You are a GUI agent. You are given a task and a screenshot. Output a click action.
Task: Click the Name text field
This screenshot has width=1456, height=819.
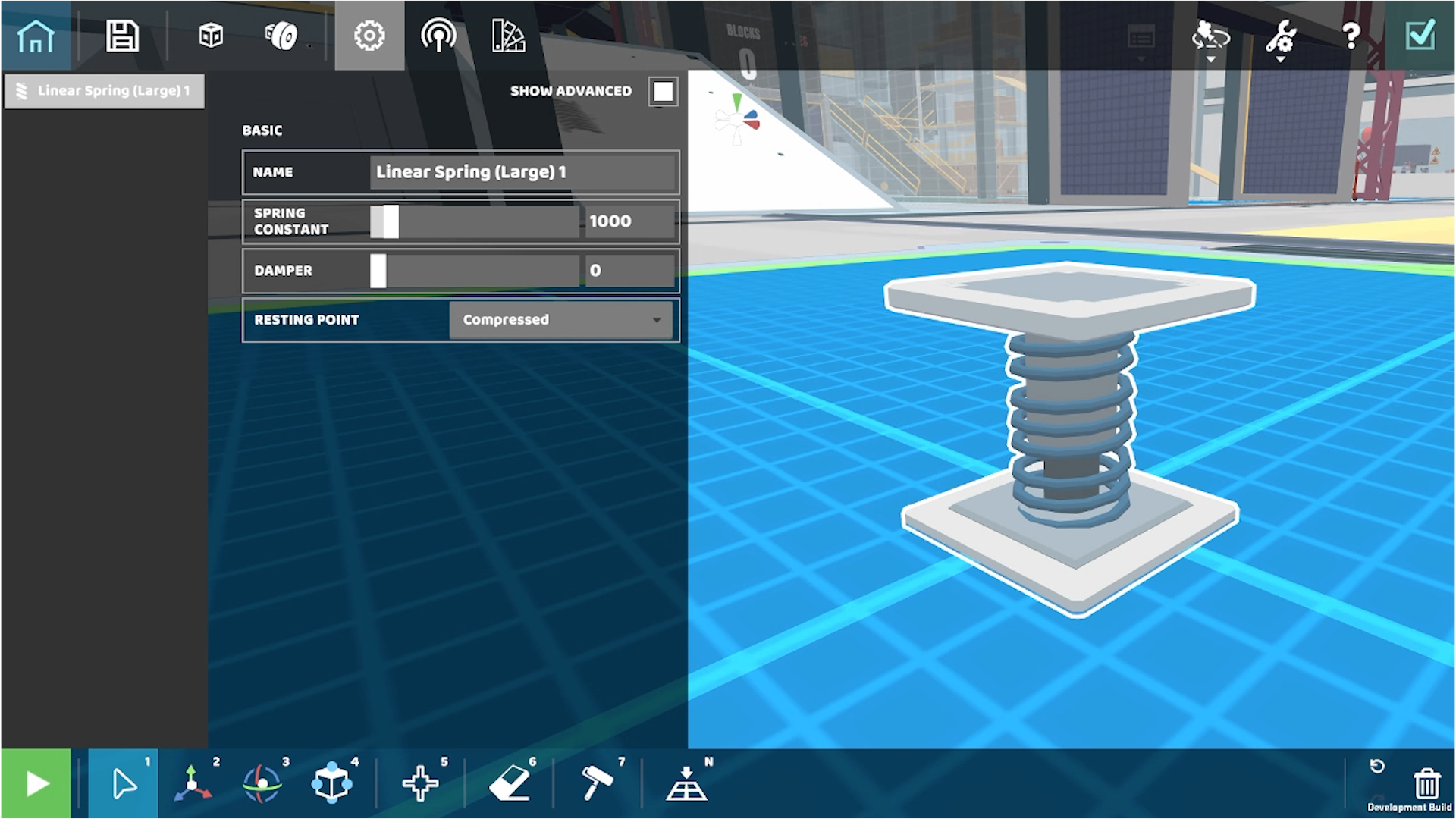(522, 172)
